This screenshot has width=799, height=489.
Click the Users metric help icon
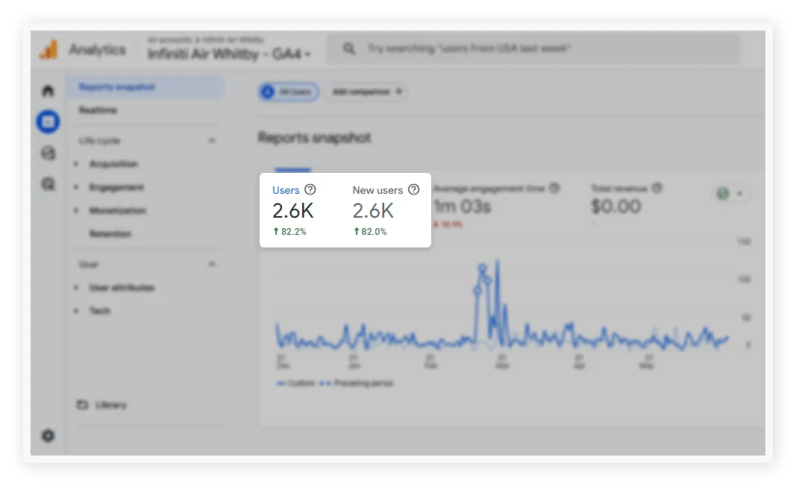click(x=310, y=189)
